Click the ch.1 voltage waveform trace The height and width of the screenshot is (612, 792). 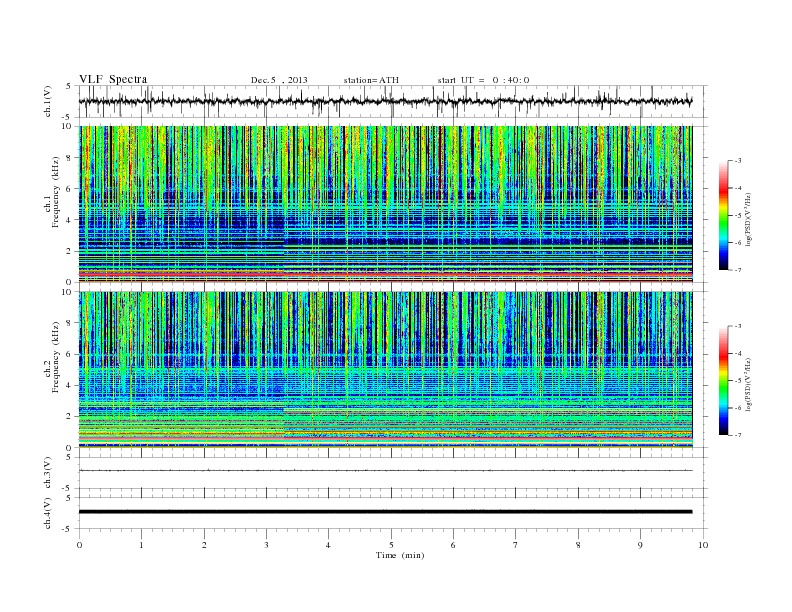click(385, 101)
